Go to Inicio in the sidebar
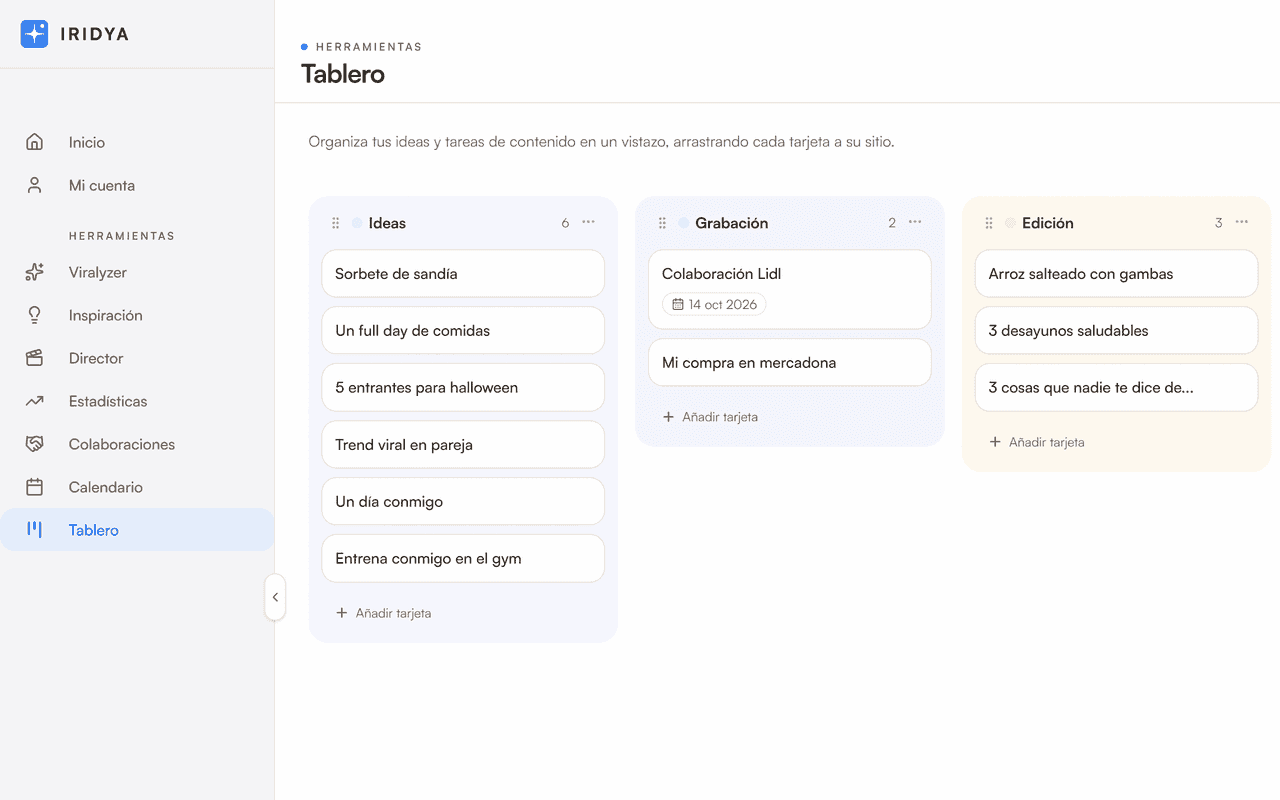 [137, 142]
